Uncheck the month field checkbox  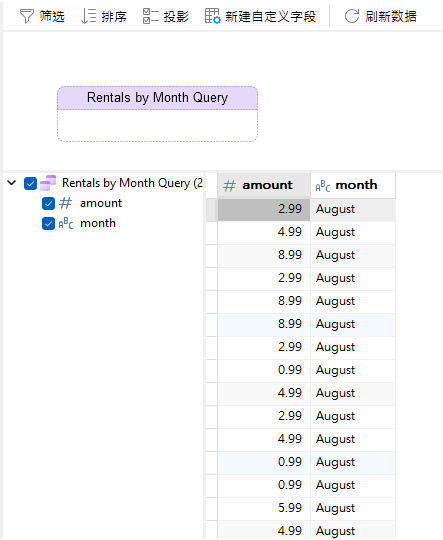tap(48, 224)
